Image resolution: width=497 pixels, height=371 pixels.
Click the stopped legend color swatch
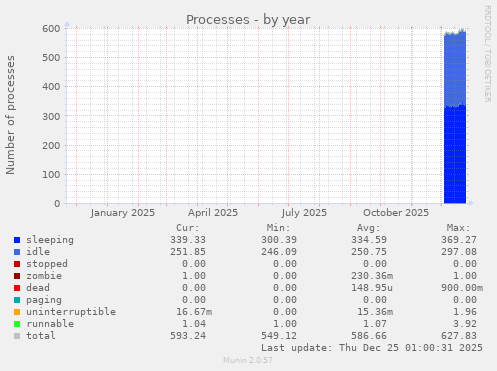click(17, 264)
